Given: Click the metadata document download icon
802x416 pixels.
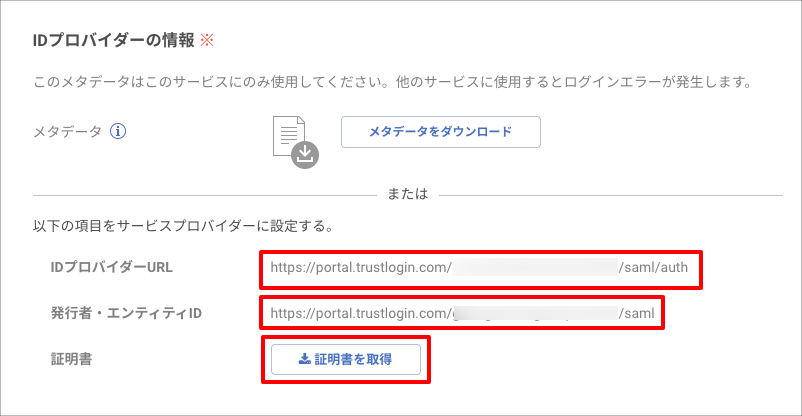Looking at the screenshot, I should point(296,142).
